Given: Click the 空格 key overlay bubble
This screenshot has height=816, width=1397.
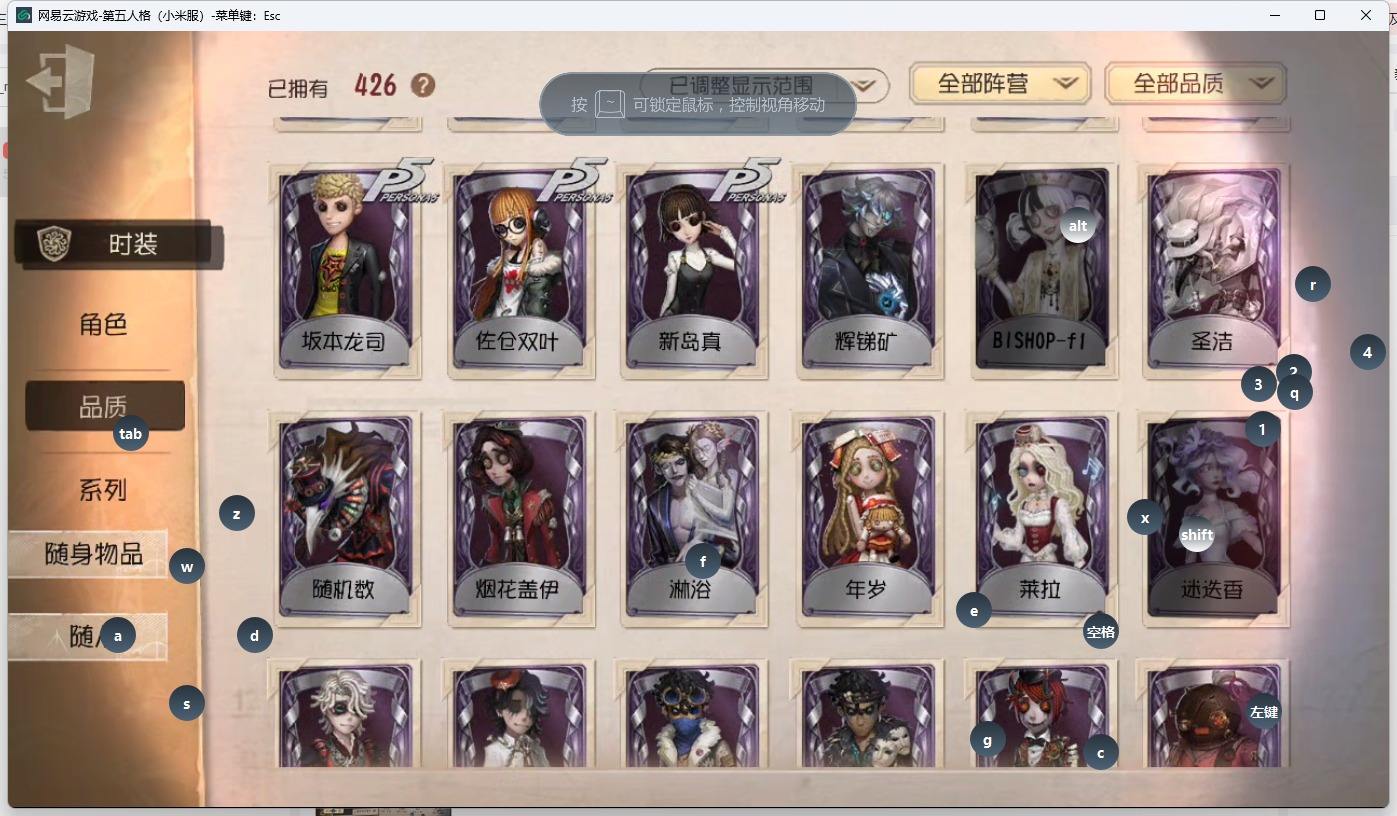Looking at the screenshot, I should tap(1100, 632).
